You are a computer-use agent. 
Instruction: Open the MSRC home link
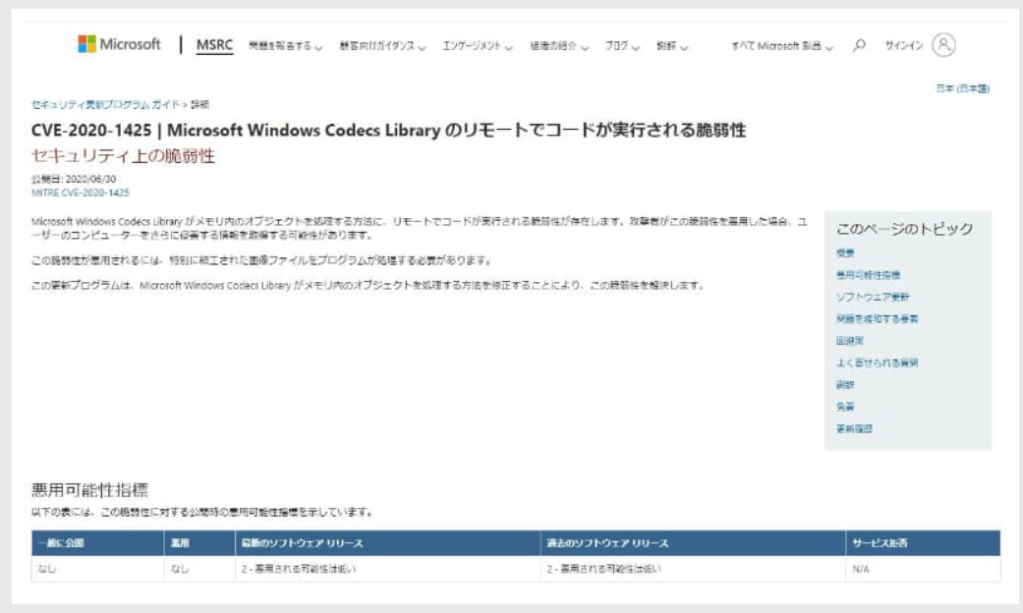click(213, 45)
